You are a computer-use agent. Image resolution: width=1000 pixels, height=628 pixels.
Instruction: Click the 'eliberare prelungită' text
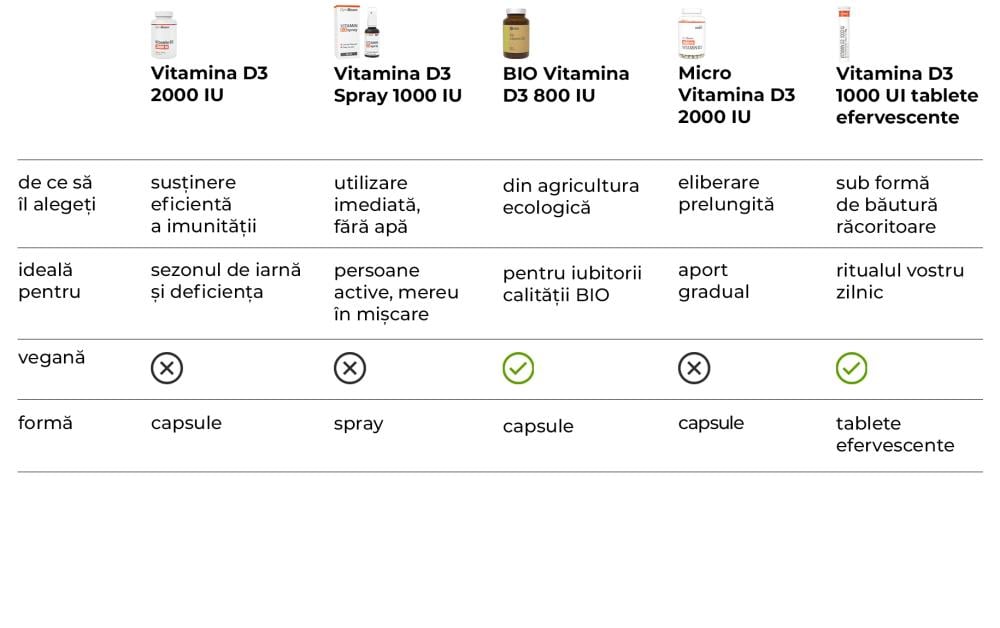(726, 193)
